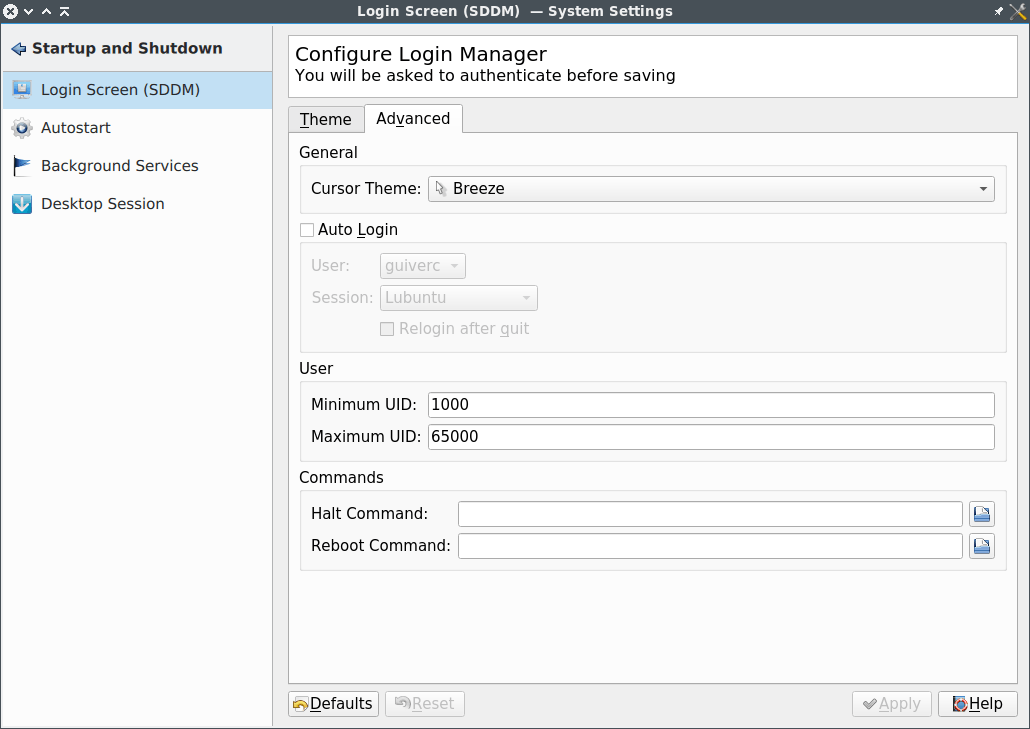Browse for a Reboot Command file
This screenshot has height=729, width=1030.
click(x=981, y=546)
